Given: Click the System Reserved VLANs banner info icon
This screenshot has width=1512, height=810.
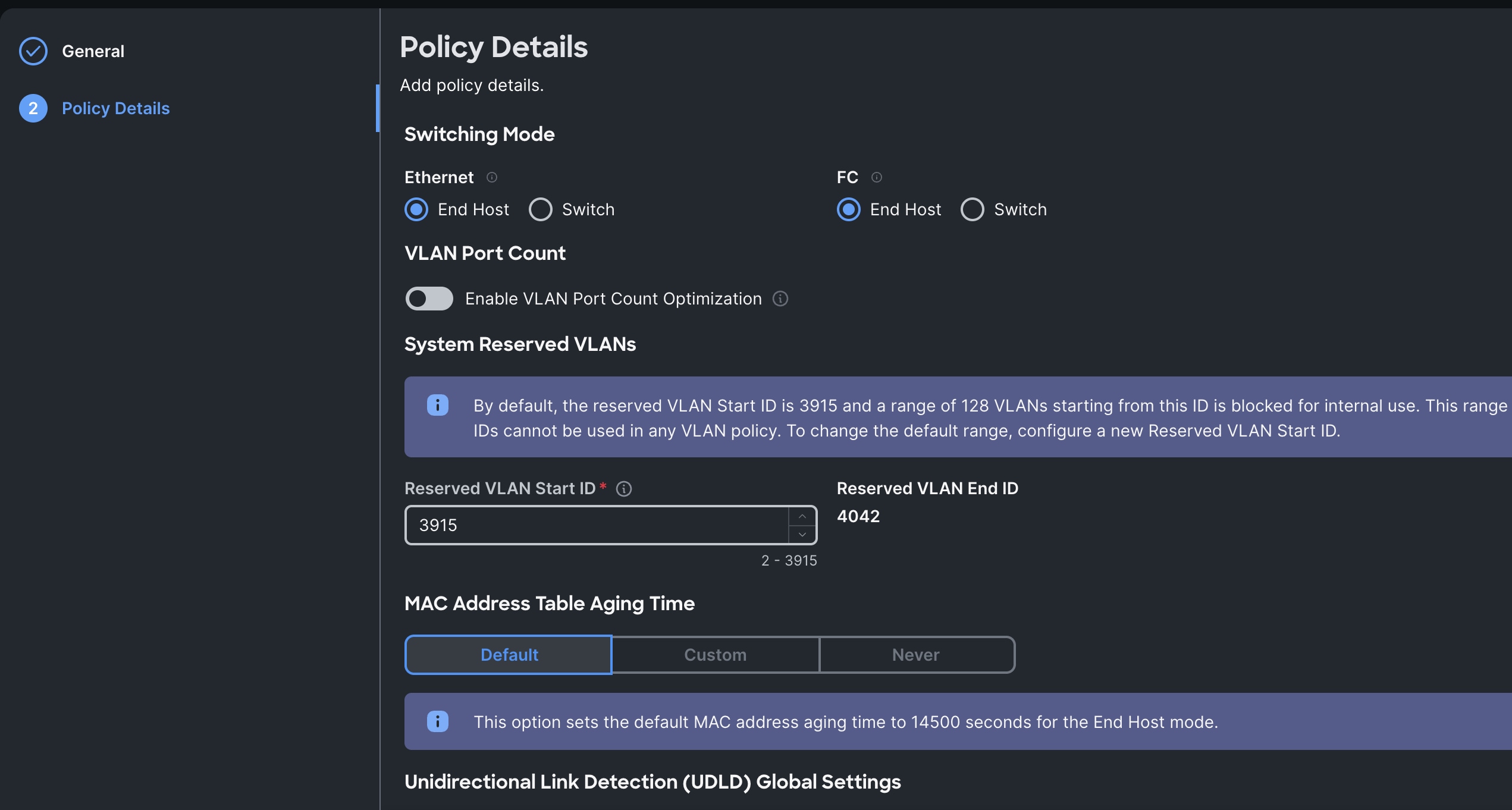Looking at the screenshot, I should point(438,406).
